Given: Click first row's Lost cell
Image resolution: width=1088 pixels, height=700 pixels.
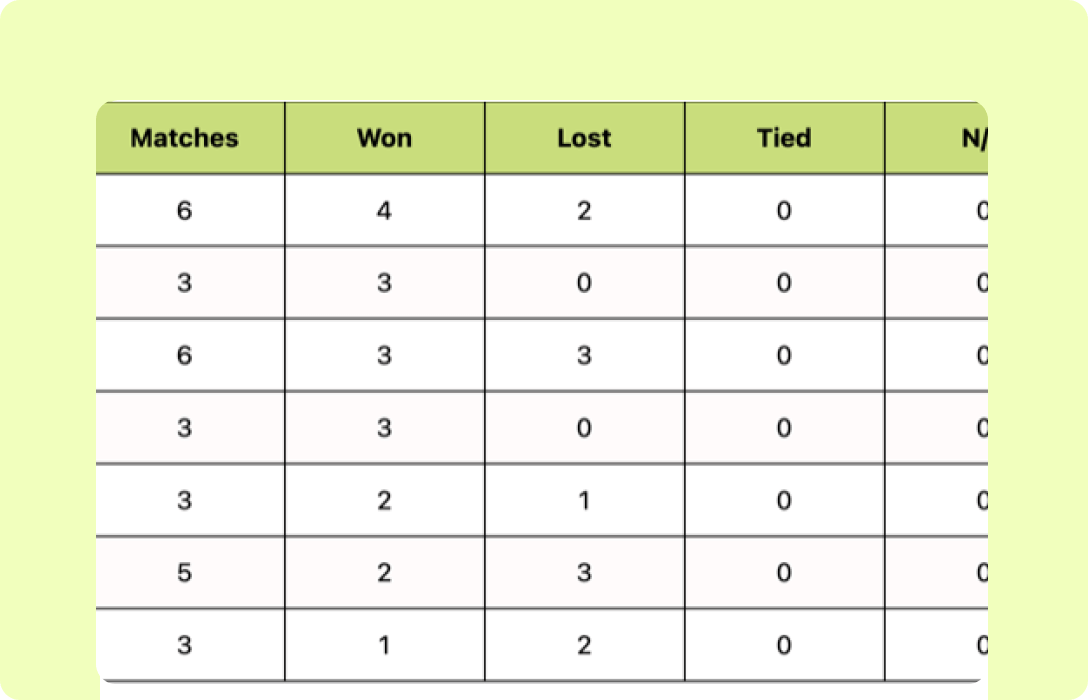Looking at the screenshot, I should click(585, 211).
